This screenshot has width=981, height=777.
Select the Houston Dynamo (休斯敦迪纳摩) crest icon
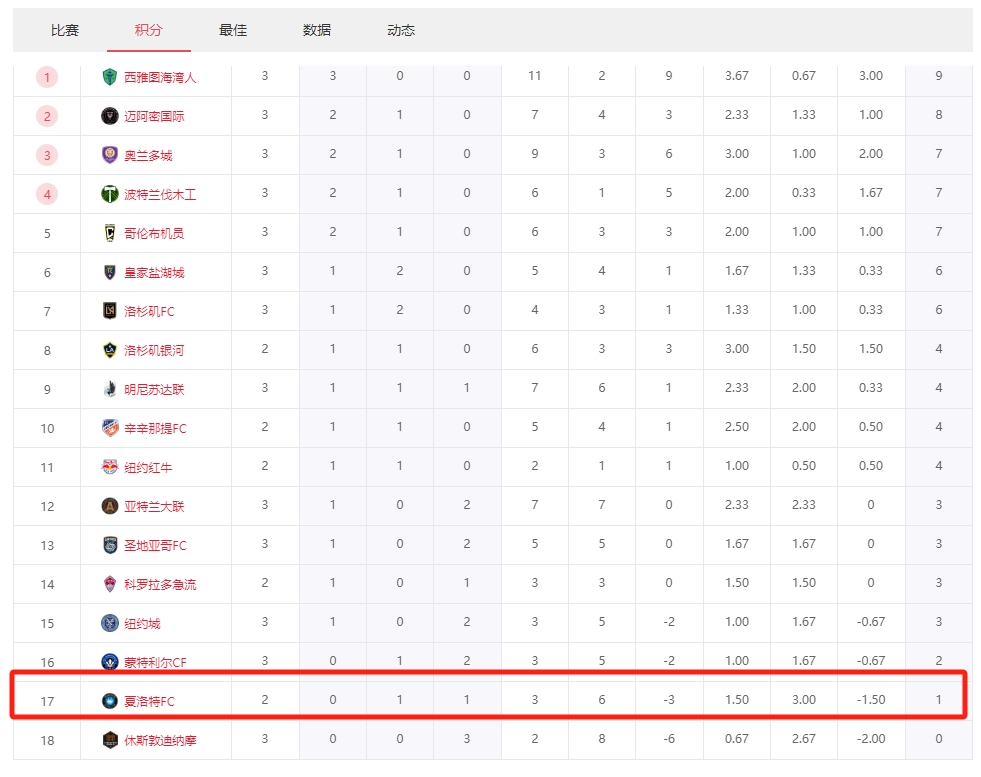coord(110,739)
